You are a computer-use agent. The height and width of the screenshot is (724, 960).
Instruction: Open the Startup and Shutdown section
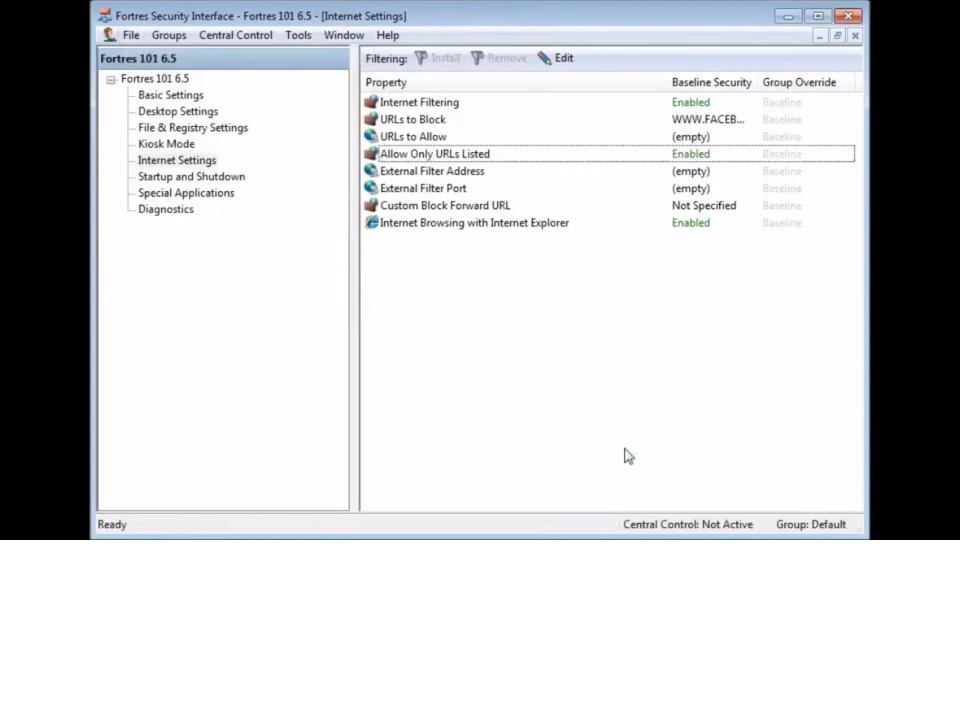[191, 176]
